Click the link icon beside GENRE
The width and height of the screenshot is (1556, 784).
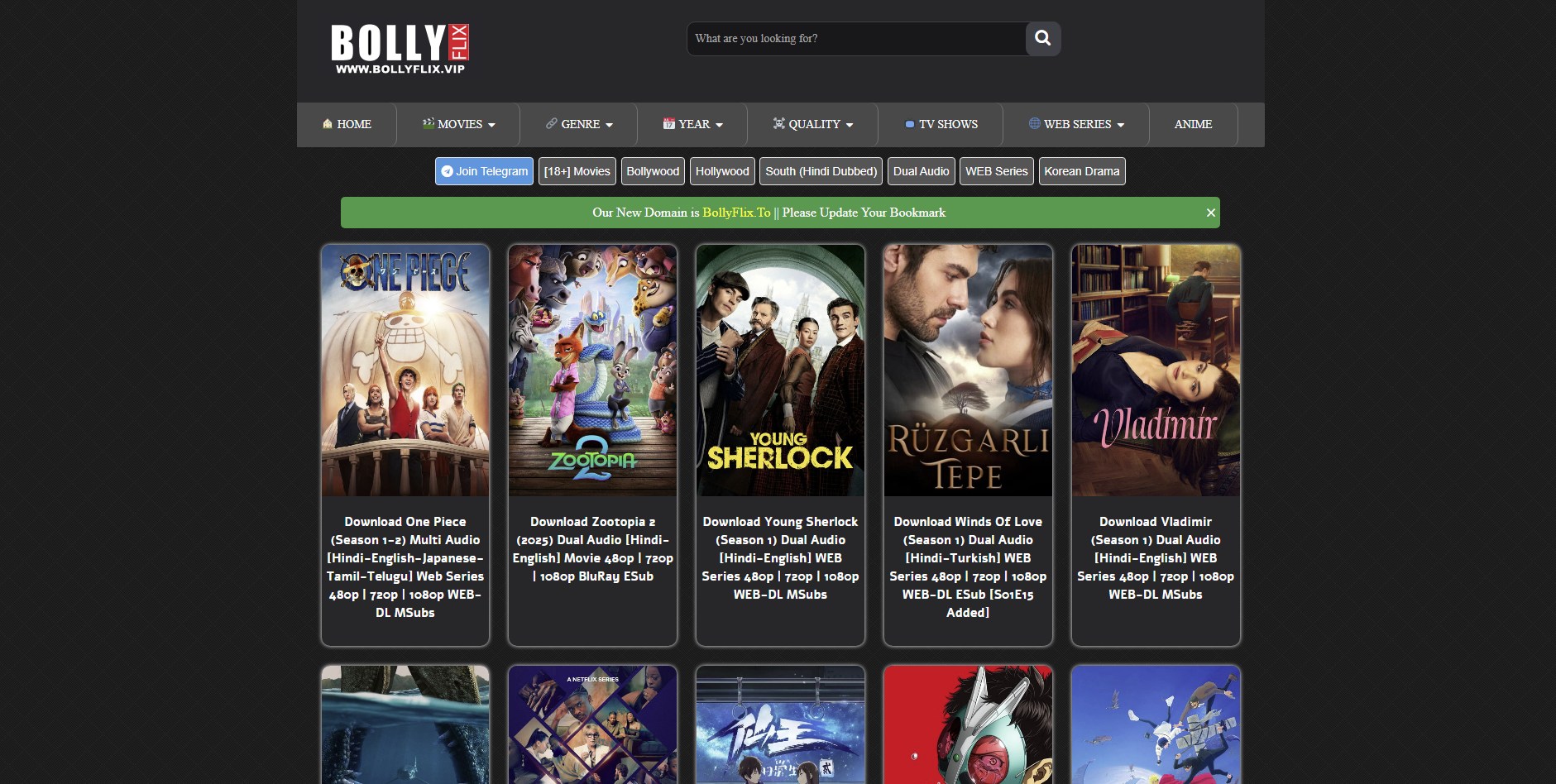coord(550,124)
